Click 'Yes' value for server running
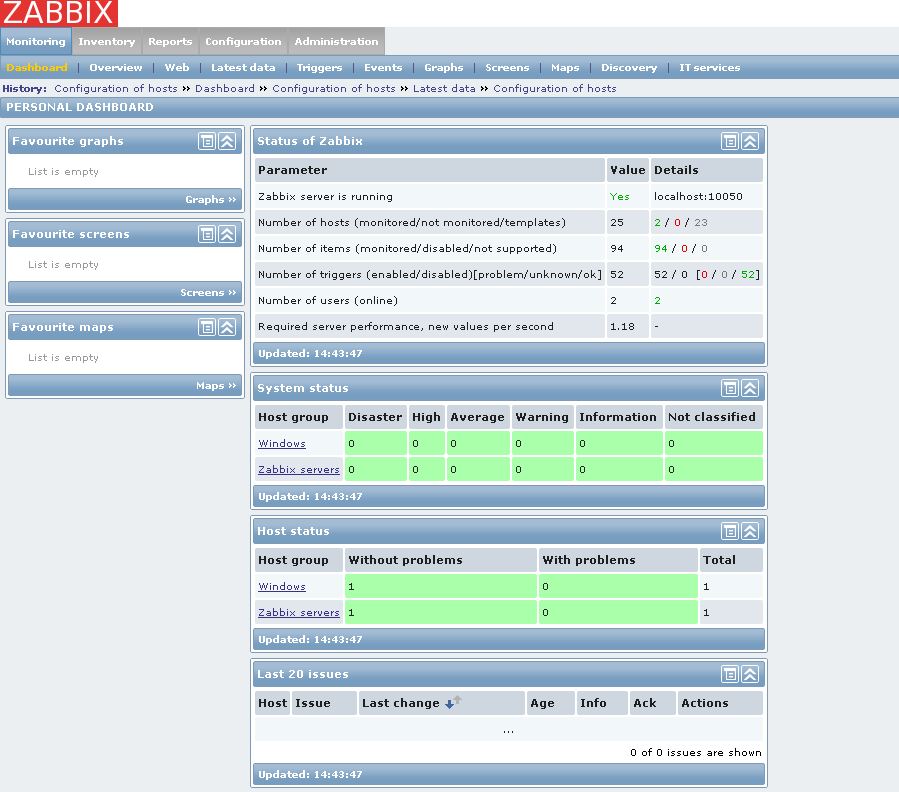The width and height of the screenshot is (899, 792). 619,196
